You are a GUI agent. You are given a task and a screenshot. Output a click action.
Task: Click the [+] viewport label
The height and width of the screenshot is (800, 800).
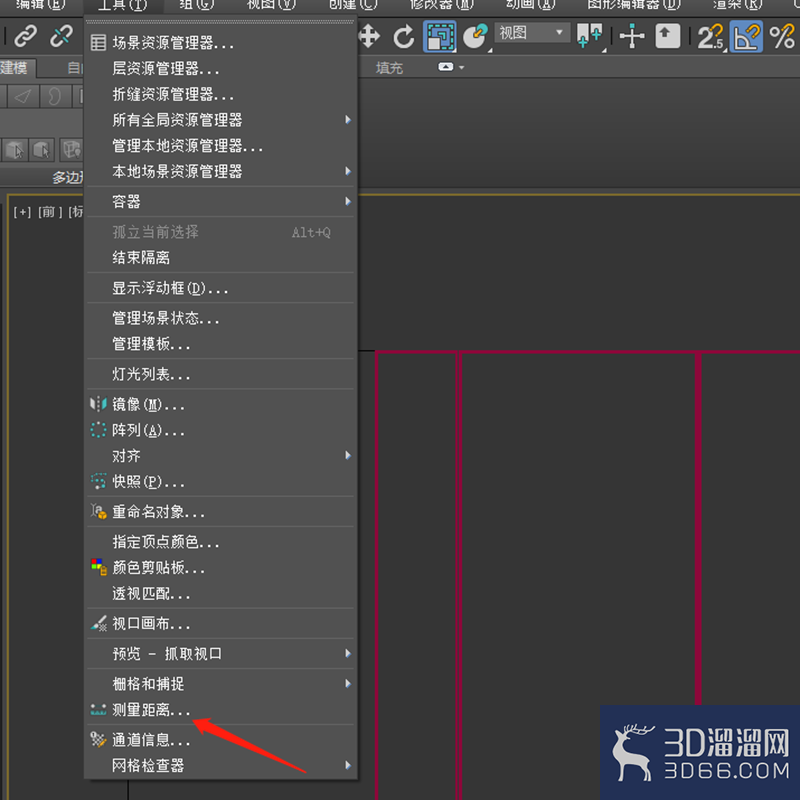[x=22, y=212]
